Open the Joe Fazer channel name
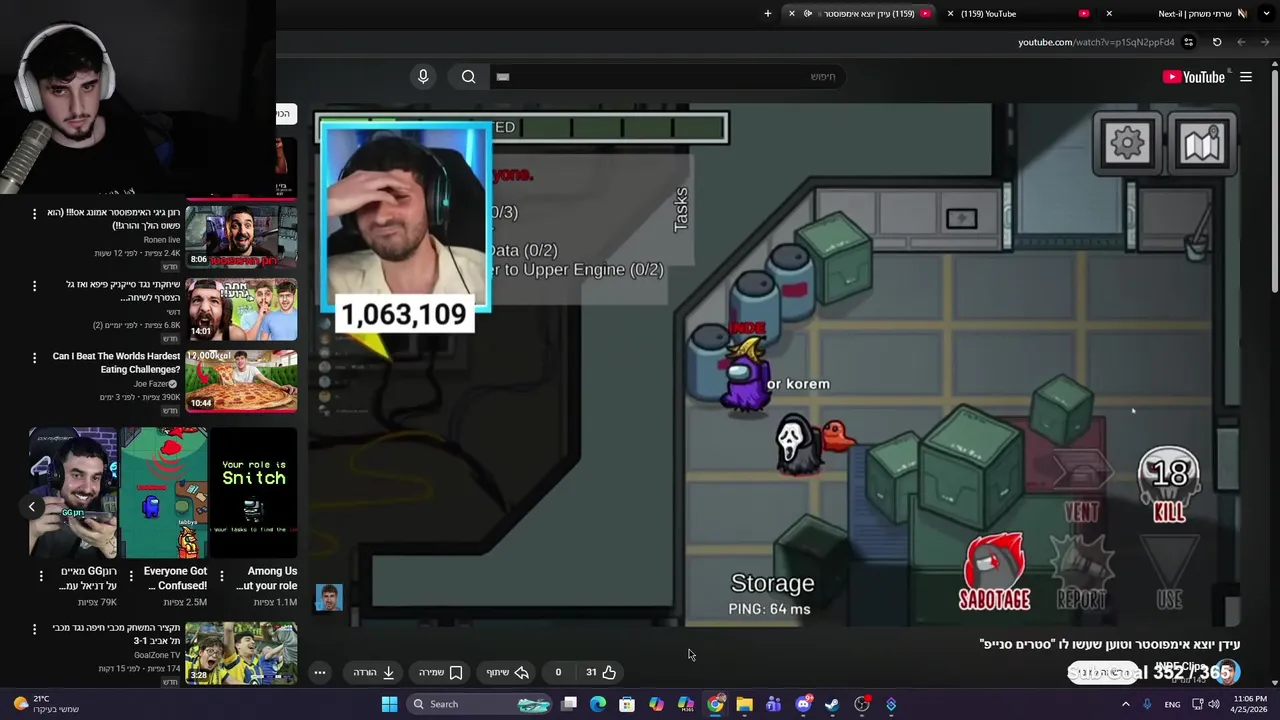1280x720 pixels. click(x=152, y=384)
